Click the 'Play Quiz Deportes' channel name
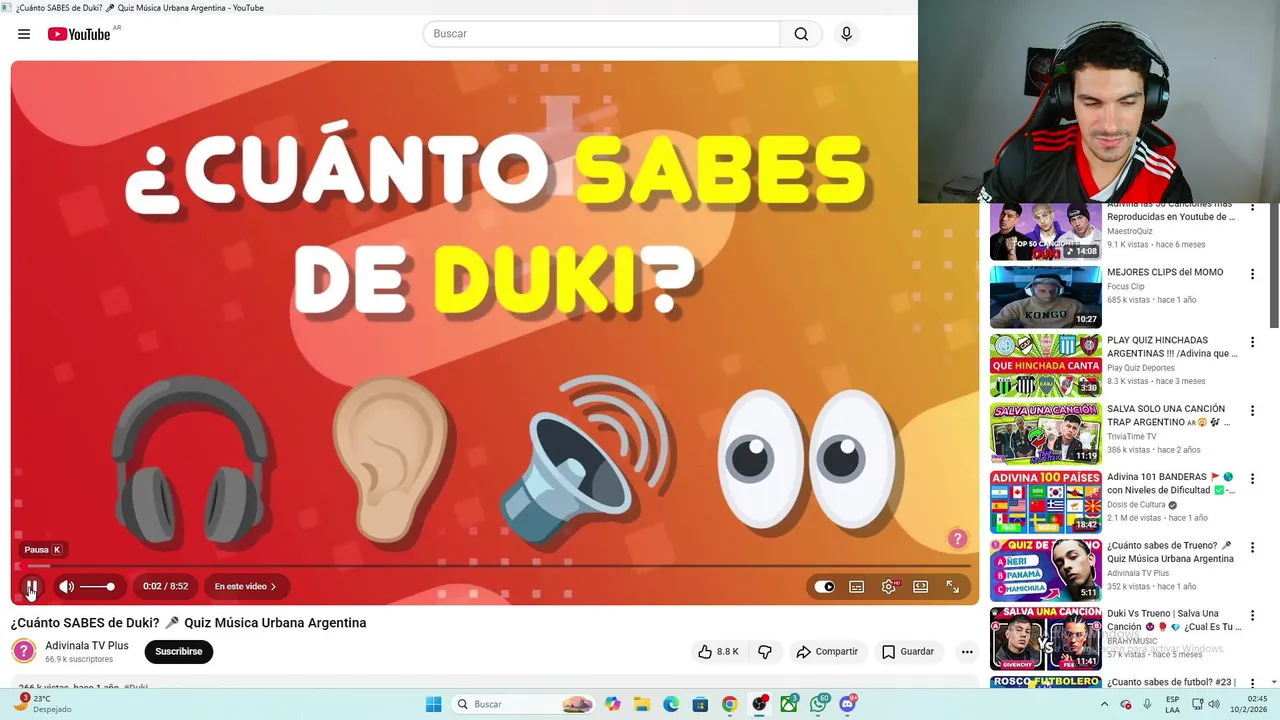The image size is (1280, 720). pyautogui.click(x=1141, y=368)
